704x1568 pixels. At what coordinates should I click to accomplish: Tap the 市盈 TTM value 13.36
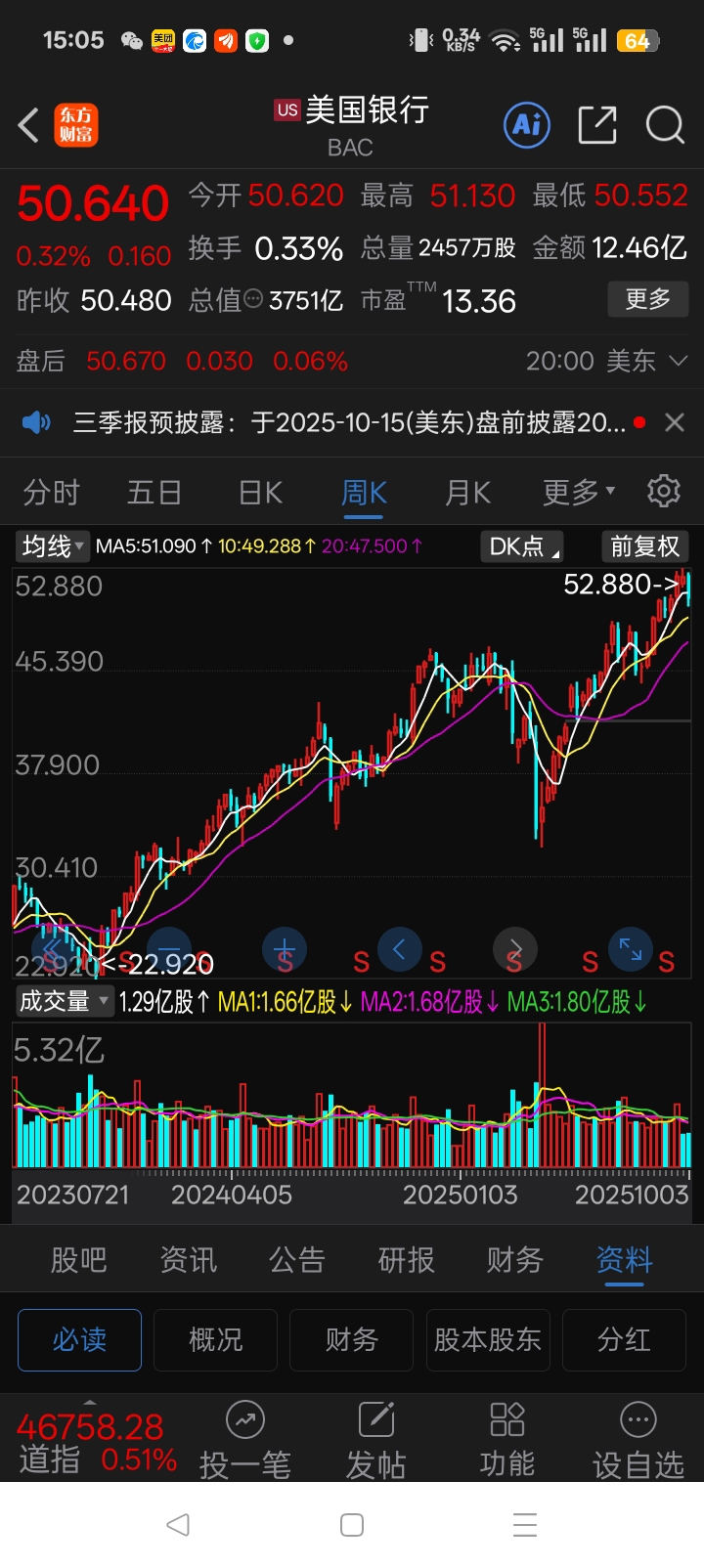[478, 301]
